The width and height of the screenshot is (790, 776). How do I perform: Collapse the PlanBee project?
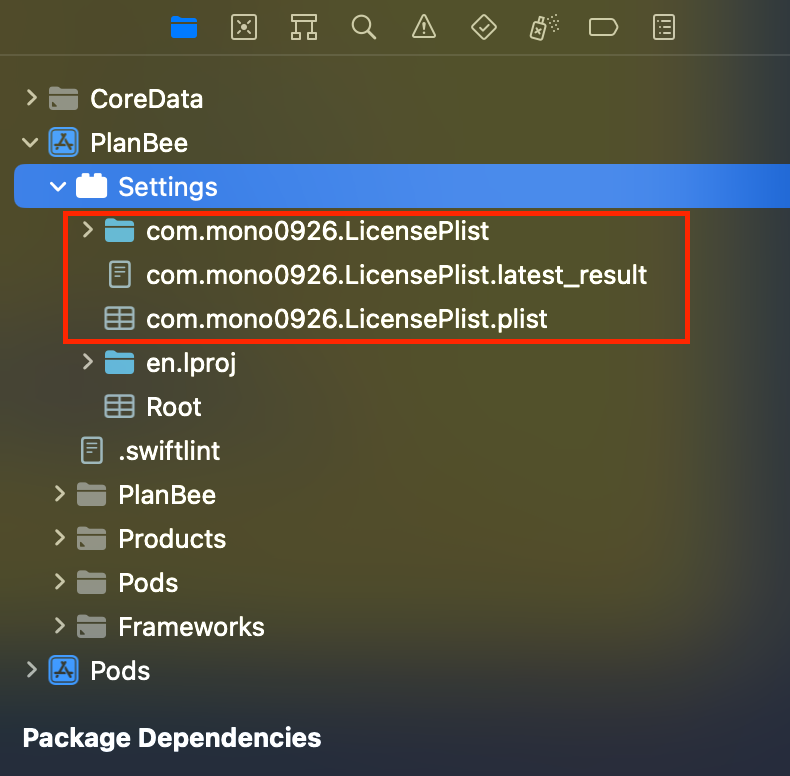tap(30, 142)
